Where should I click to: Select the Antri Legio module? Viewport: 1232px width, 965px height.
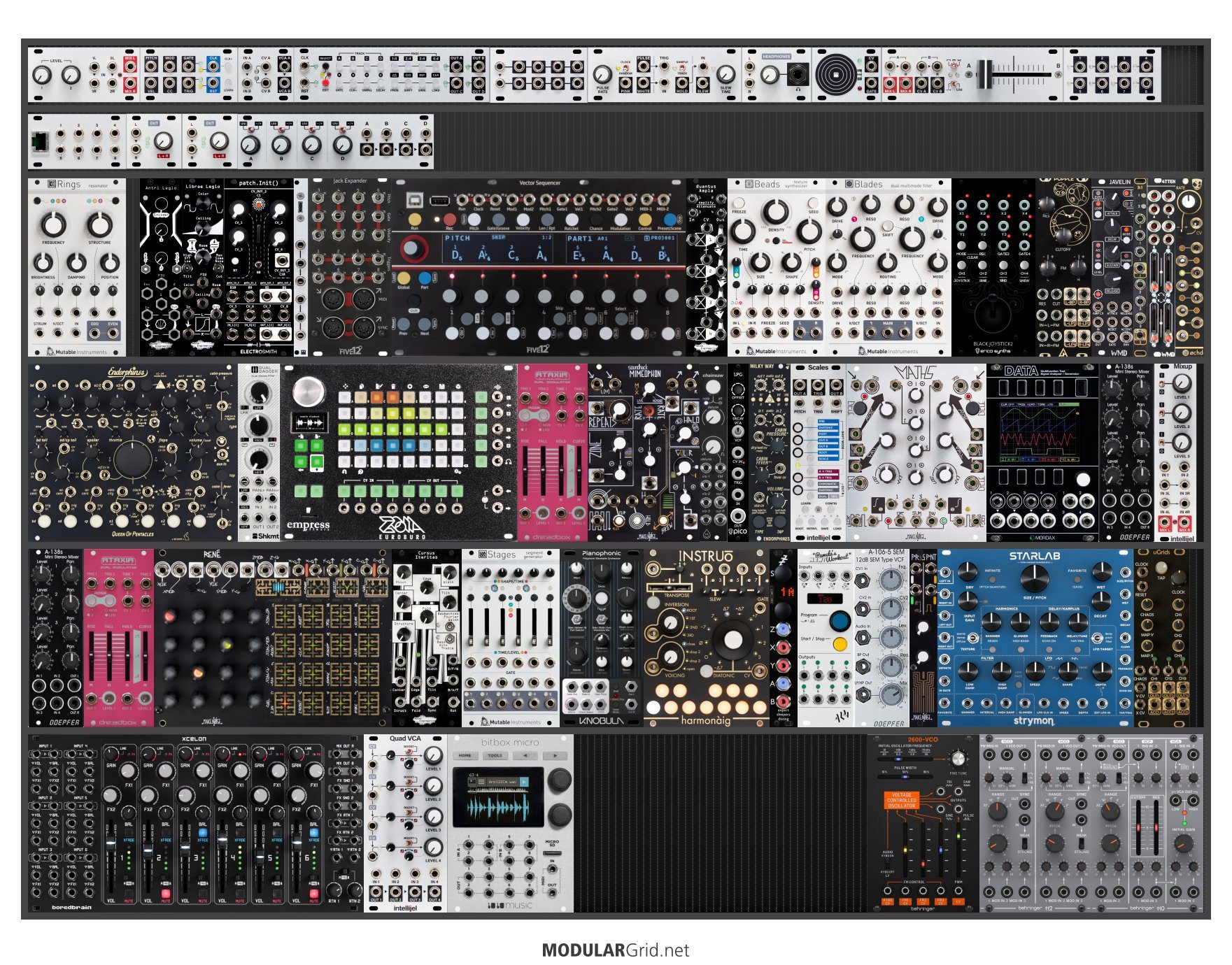point(161,267)
